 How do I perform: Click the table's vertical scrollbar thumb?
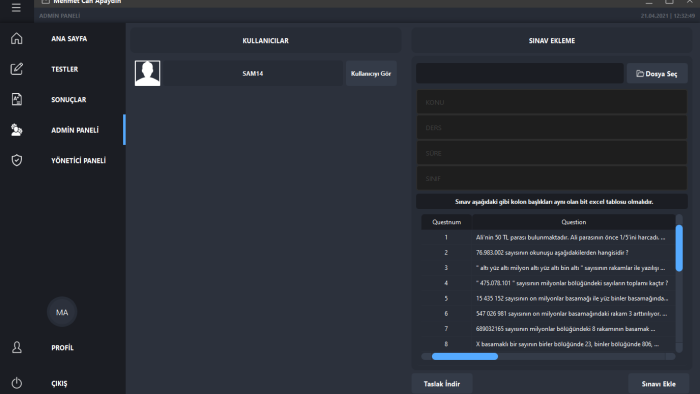pyautogui.click(x=679, y=248)
